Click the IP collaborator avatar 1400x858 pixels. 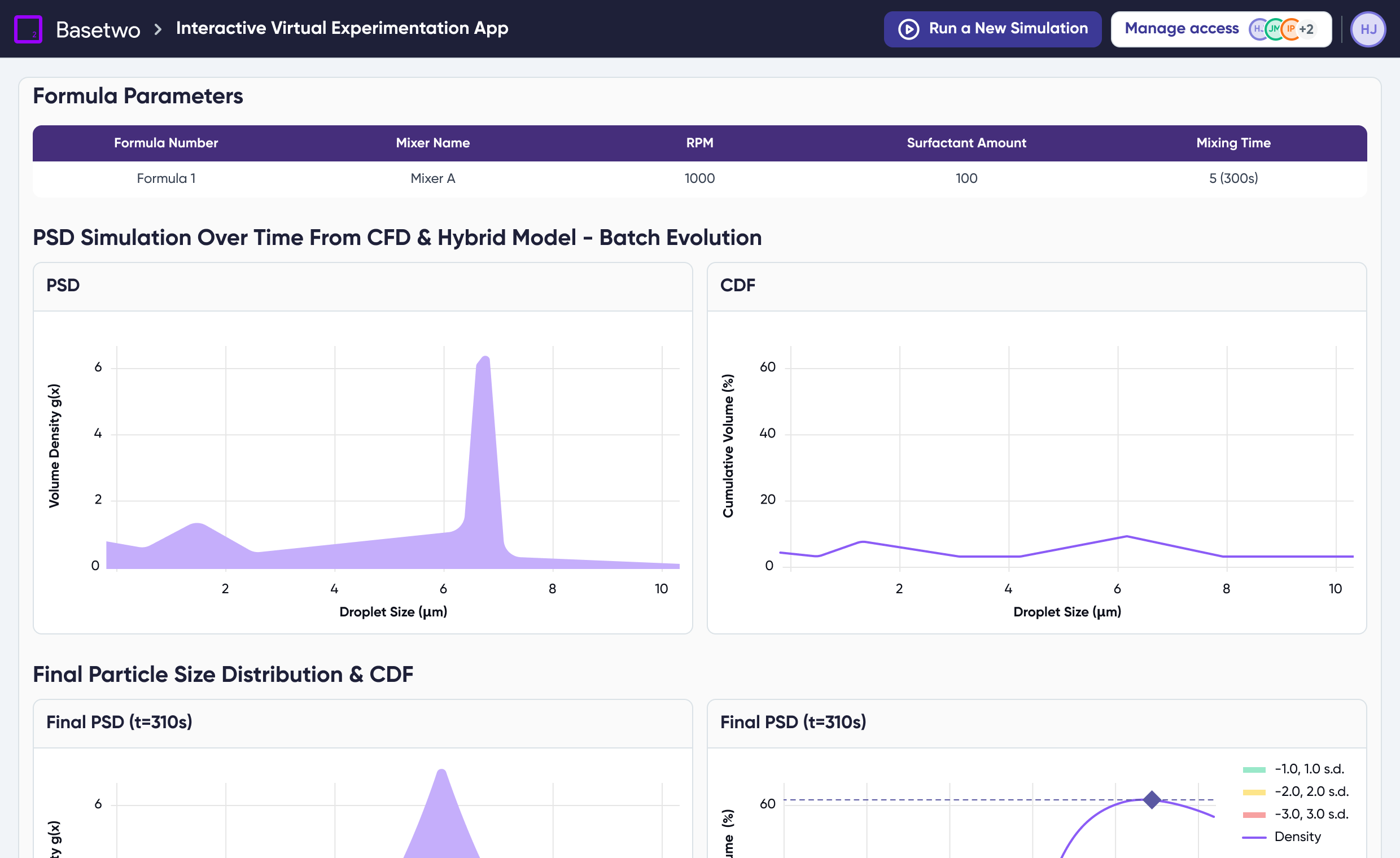coord(1290,29)
